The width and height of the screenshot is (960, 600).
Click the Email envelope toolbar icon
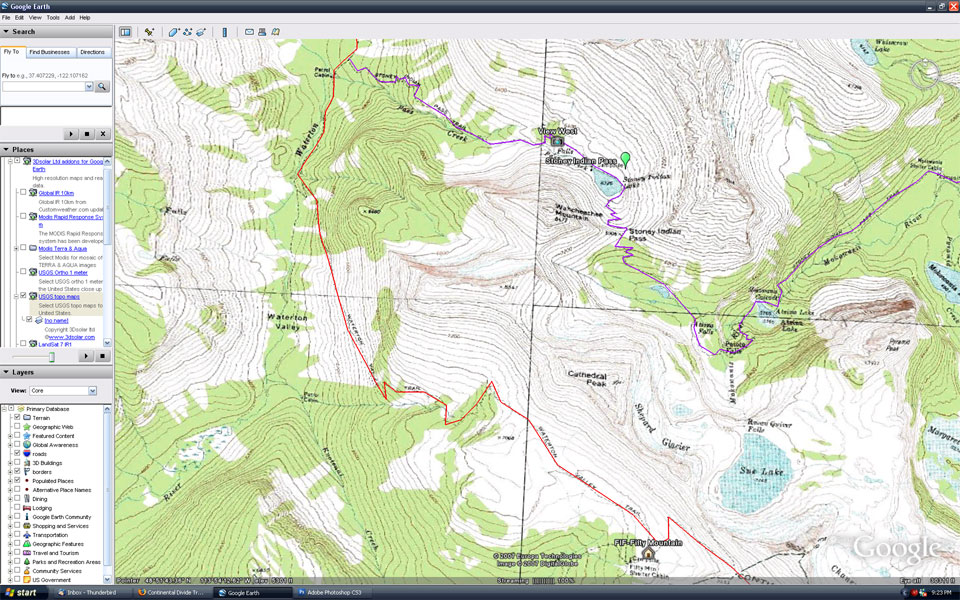(x=249, y=32)
